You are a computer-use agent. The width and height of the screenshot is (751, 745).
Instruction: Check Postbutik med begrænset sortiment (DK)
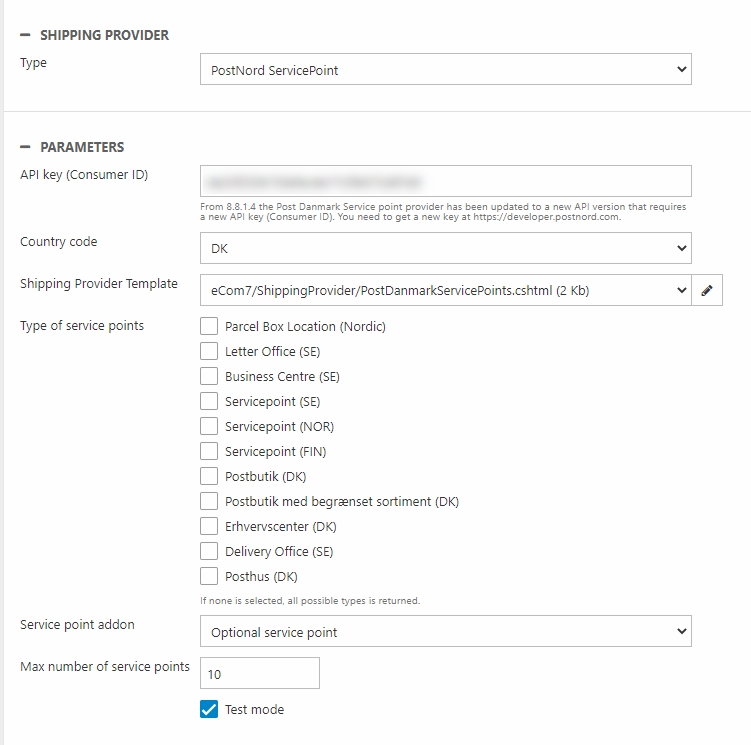tap(209, 501)
